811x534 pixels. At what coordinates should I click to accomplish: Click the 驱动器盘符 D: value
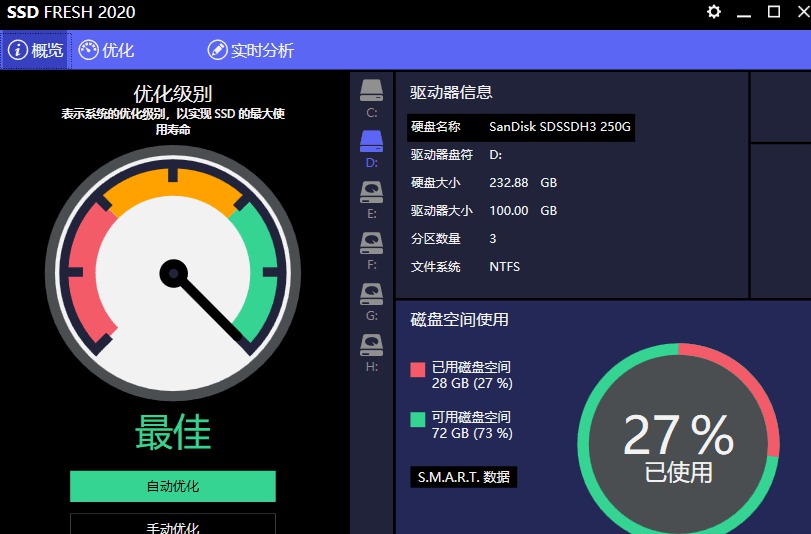pyautogui.click(x=495, y=155)
